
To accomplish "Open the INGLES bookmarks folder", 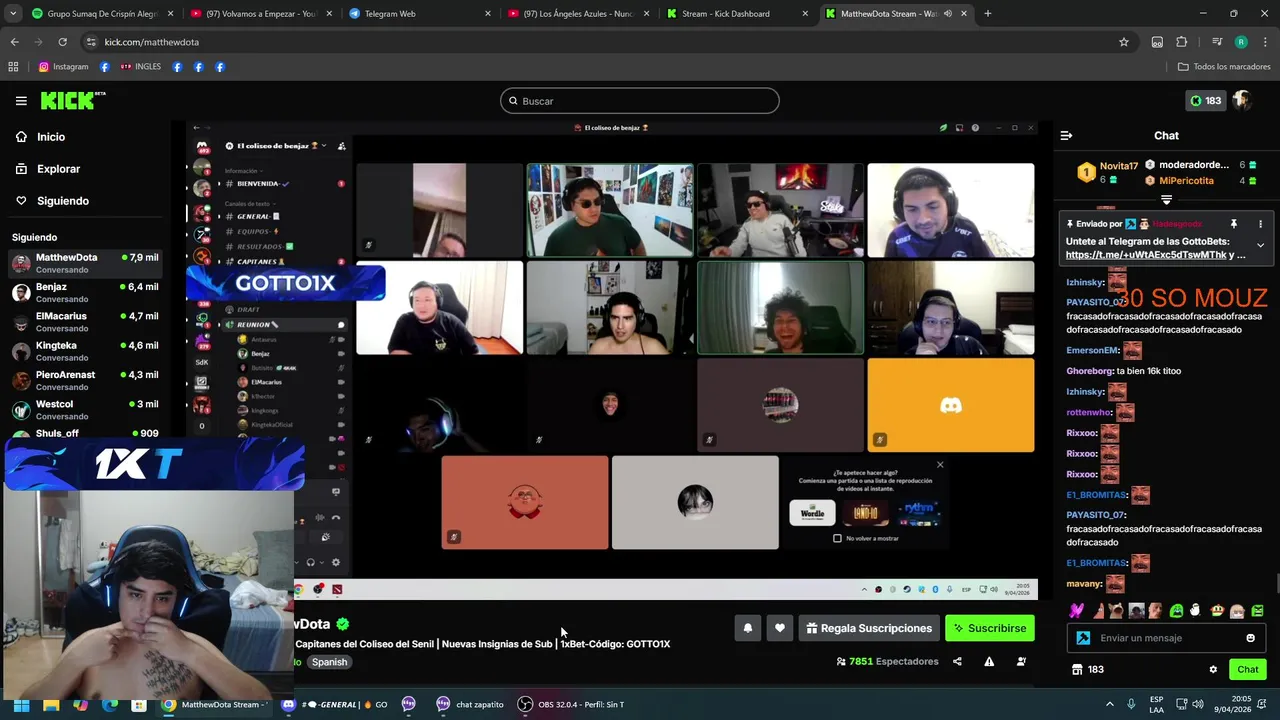I will coord(140,67).
